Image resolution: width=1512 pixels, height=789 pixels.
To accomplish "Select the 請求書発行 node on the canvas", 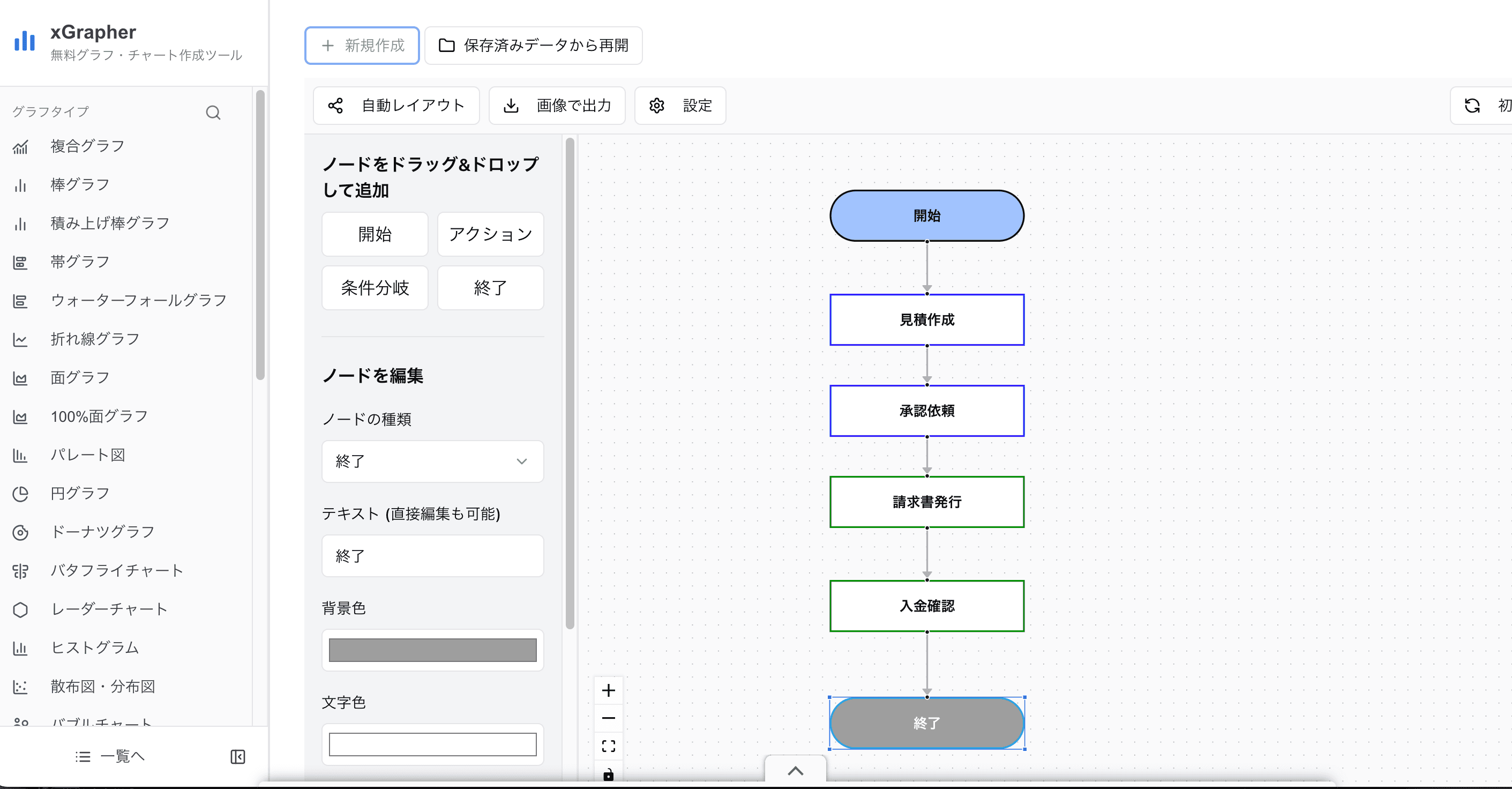I will pyautogui.click(x=926, y=502).
